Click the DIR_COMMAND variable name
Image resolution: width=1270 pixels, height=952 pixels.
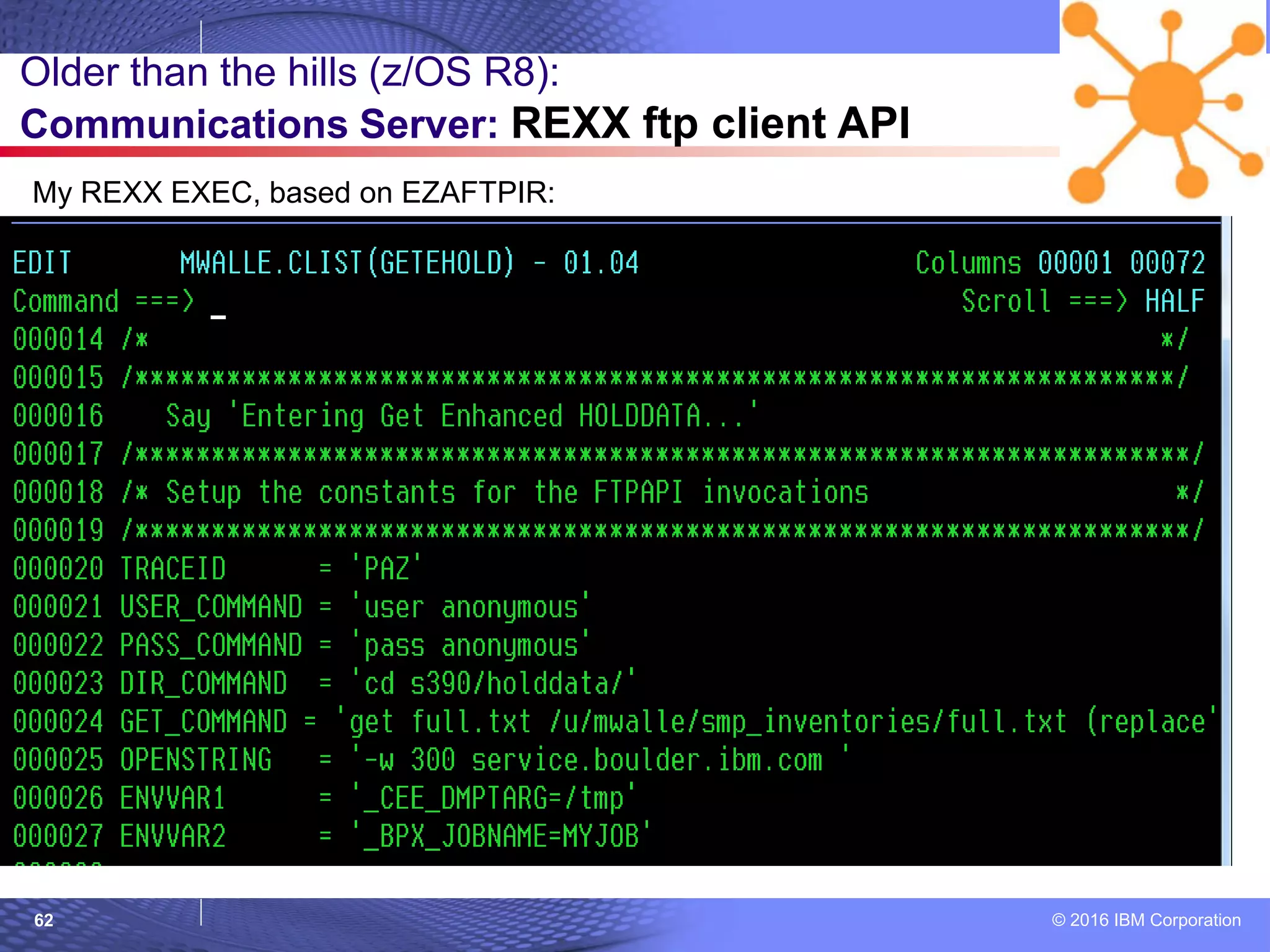pos(203,684)
